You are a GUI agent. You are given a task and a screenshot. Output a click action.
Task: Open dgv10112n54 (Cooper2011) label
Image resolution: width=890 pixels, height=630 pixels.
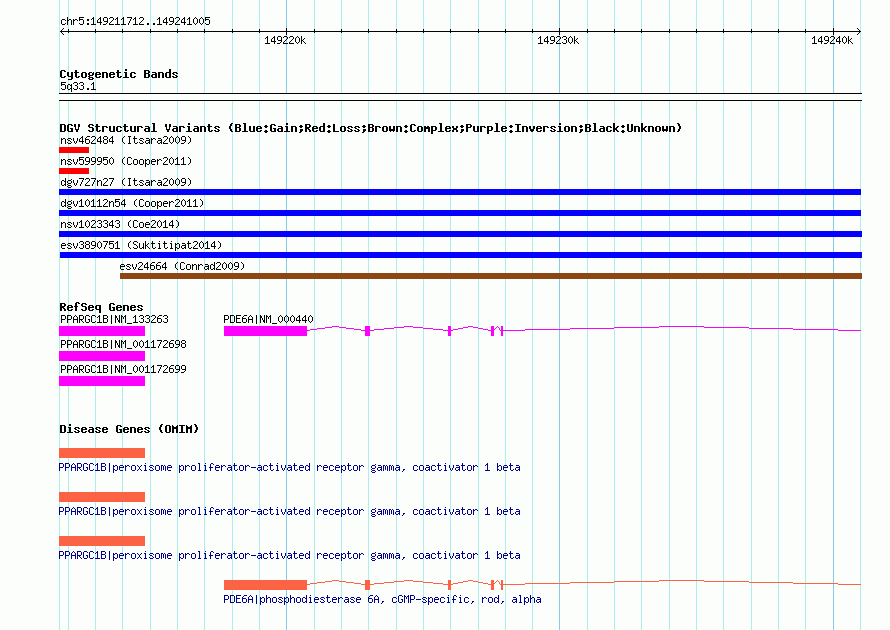[132, 203]
